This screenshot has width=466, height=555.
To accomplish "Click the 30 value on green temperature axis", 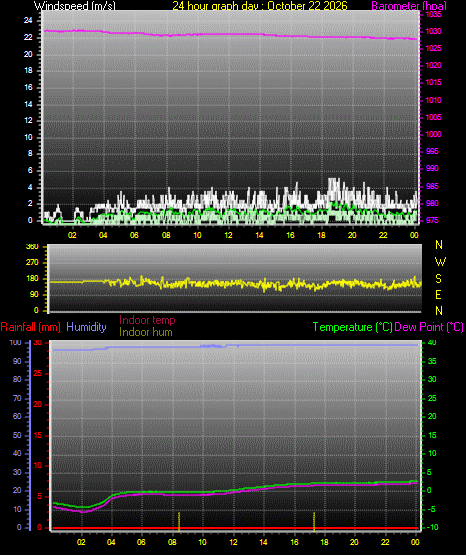I will click(432, 379).
